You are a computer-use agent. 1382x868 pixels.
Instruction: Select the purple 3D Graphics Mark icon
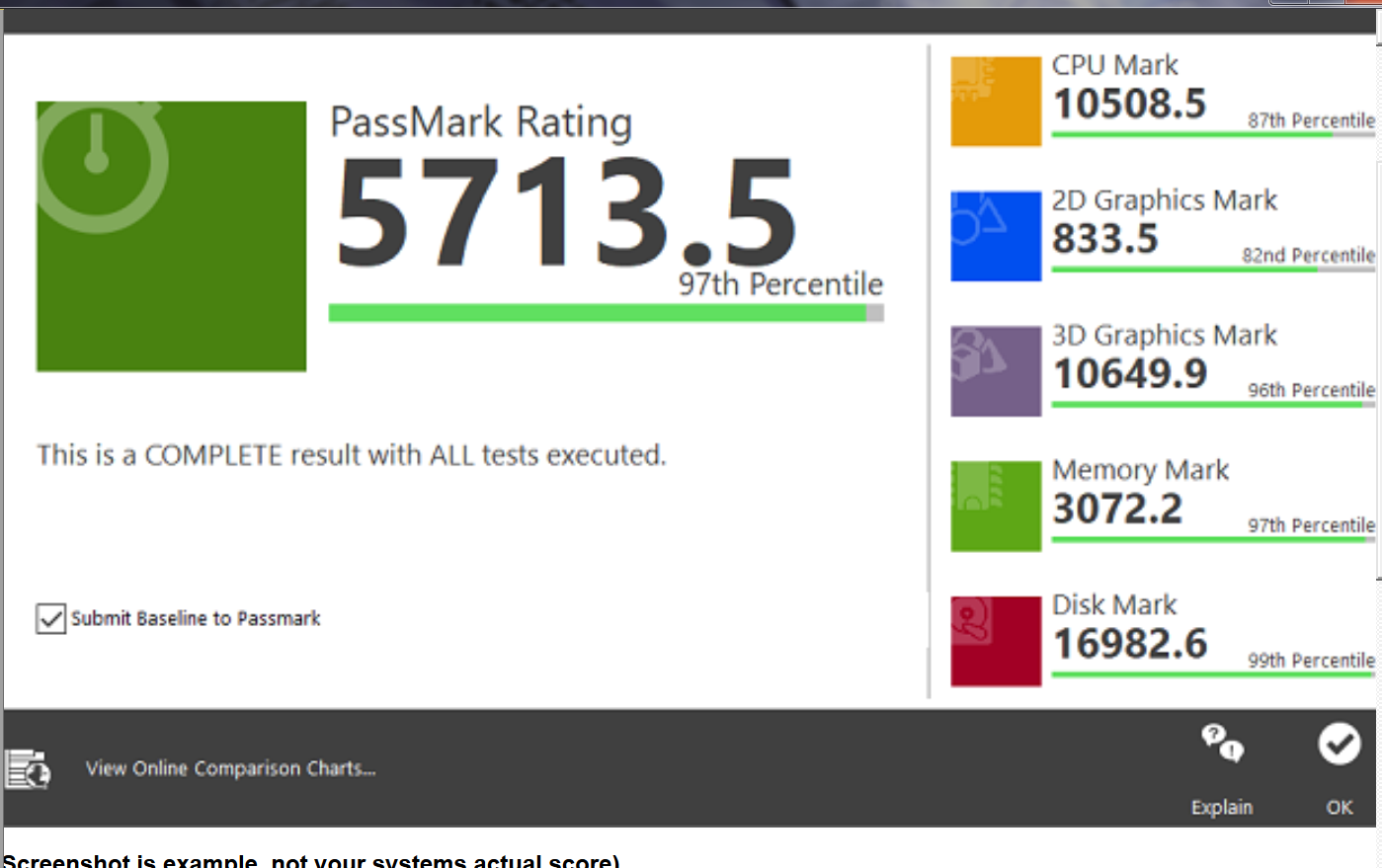(x=996, y=371)
